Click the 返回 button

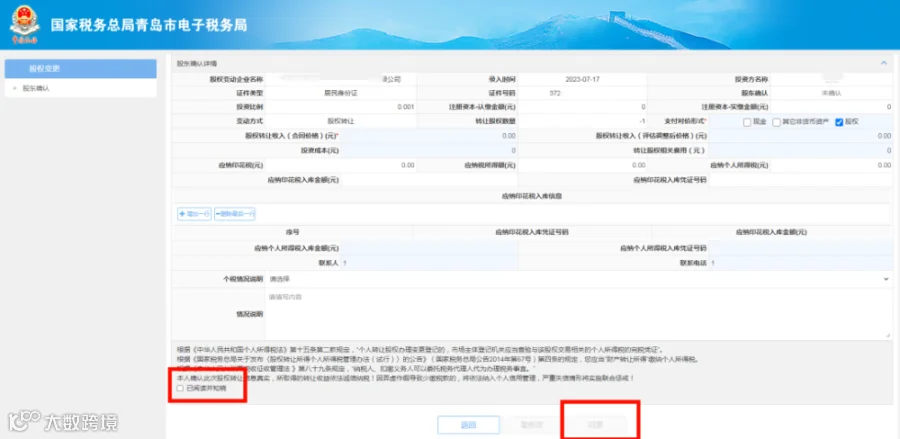[468, 425]
